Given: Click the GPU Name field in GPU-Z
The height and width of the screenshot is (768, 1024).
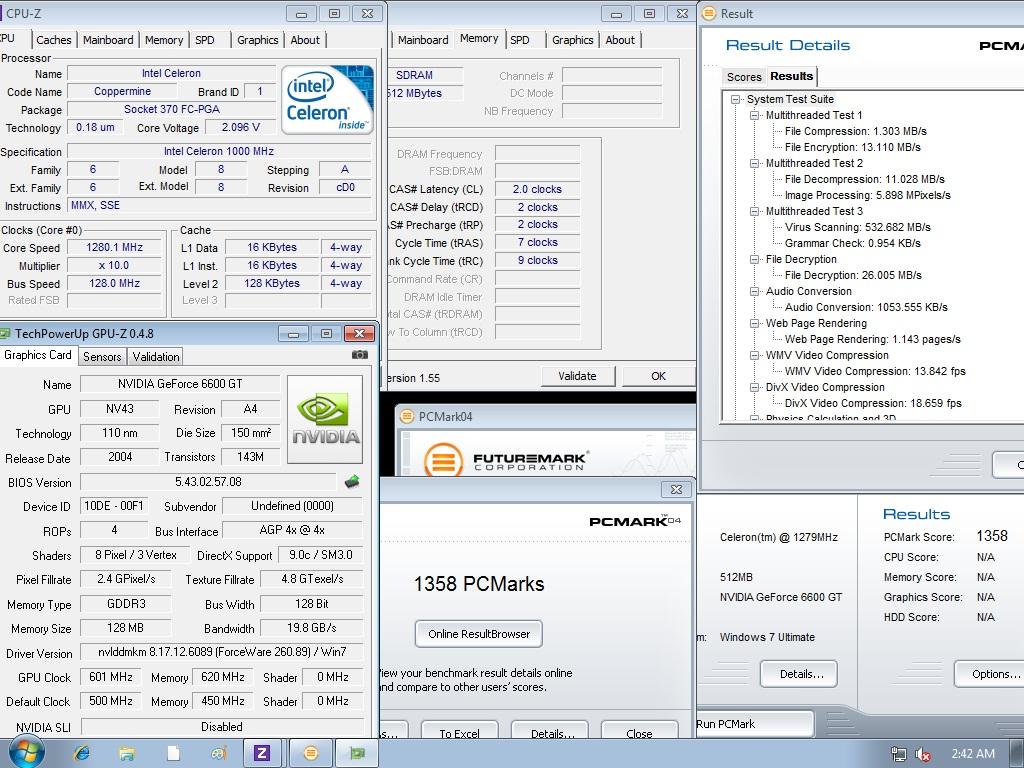Looking at the screenshot, I should tap(180, 384).
